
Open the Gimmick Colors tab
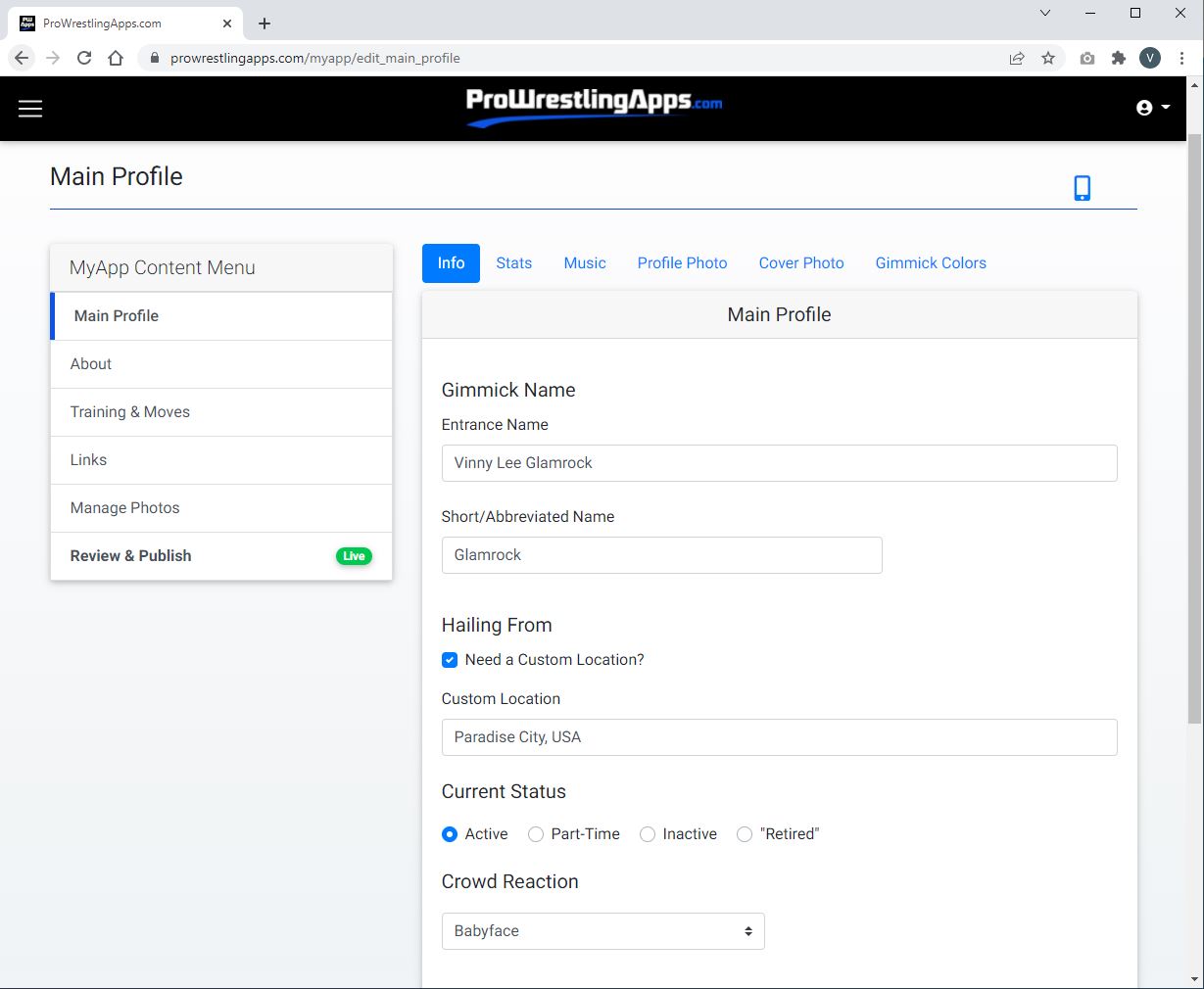[x=930, y=262]
